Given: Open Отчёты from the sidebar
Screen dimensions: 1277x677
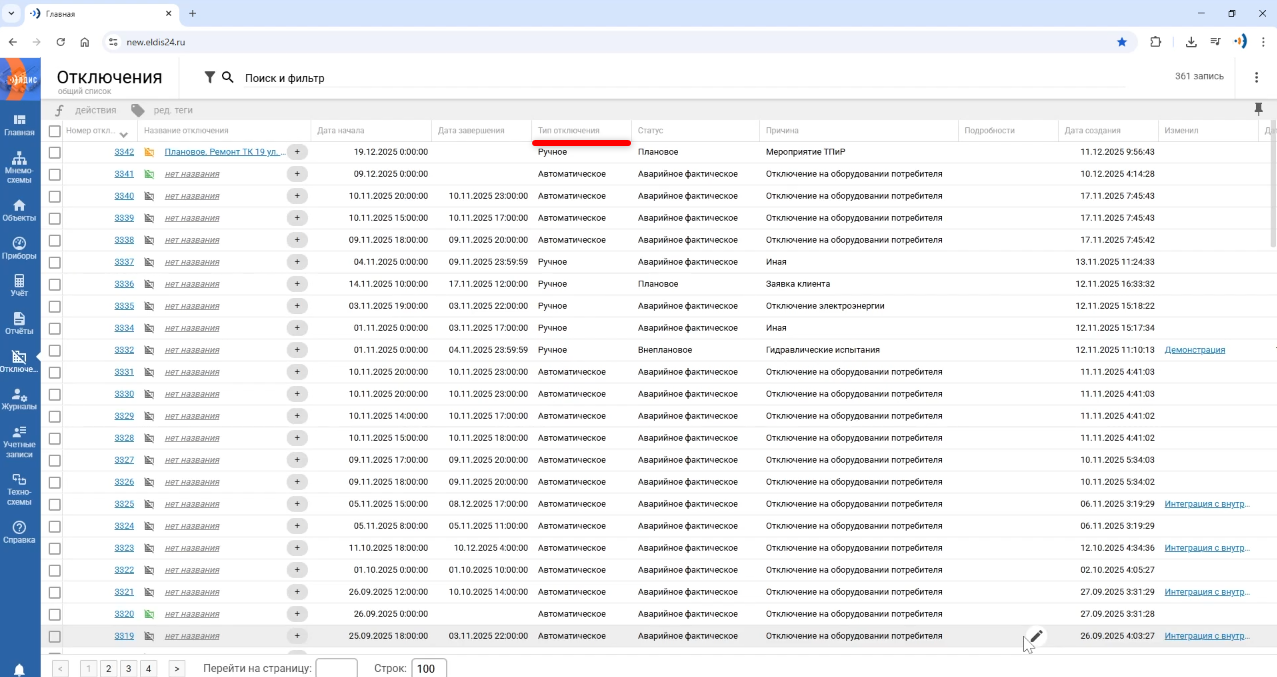Looking at the screenshot, I should click(x=19, y=324).
